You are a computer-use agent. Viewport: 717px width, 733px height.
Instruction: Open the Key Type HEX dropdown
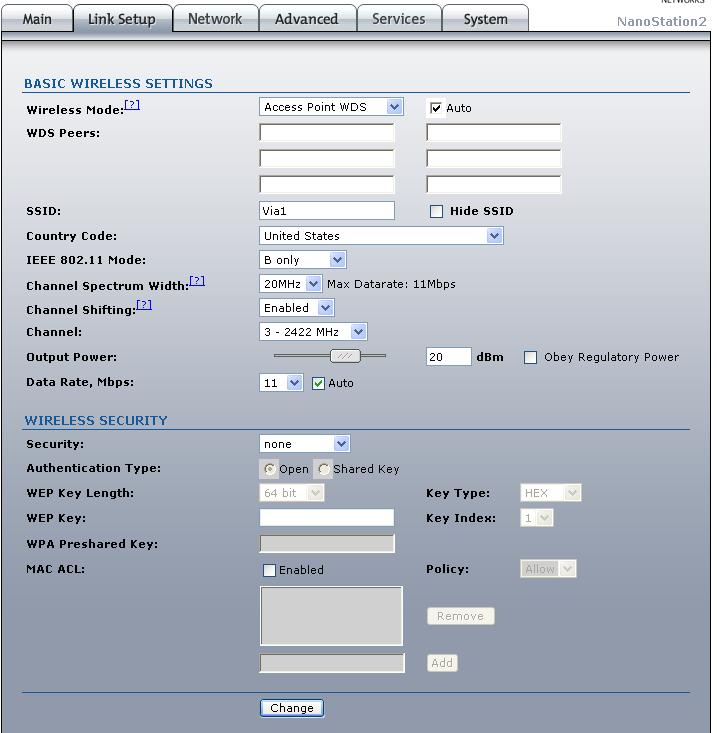coord(551,493)
